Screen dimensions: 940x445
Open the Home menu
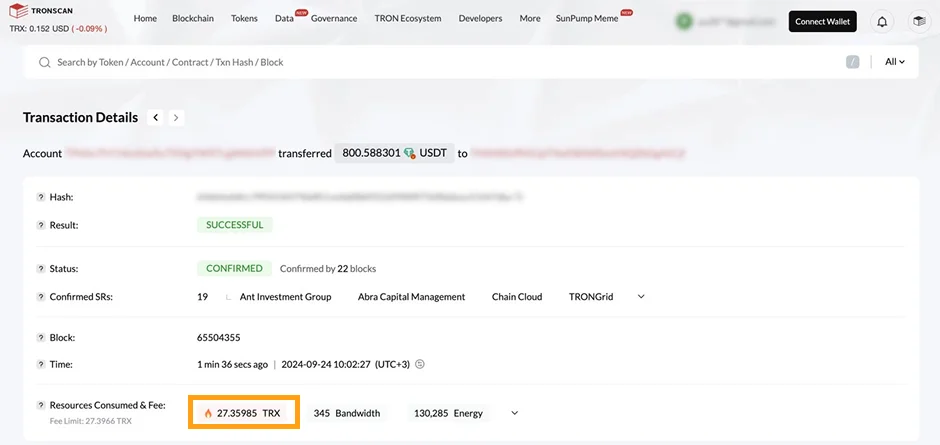145,19
